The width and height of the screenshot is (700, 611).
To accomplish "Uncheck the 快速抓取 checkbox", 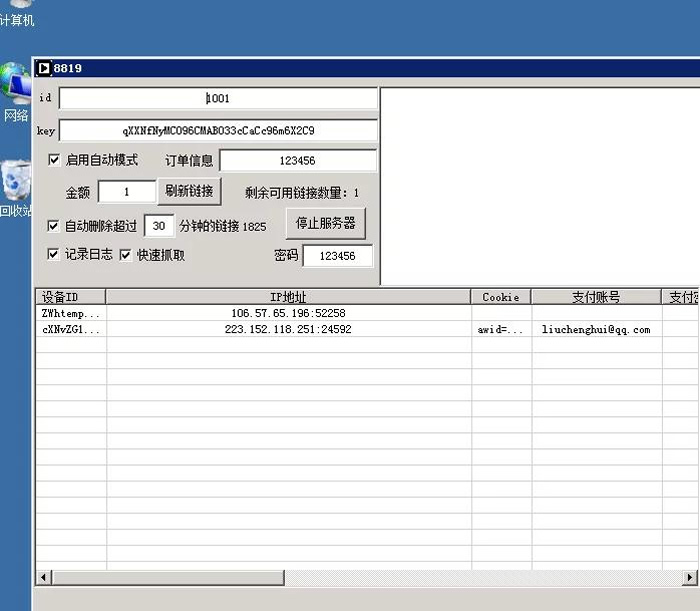I will [126, 255].
